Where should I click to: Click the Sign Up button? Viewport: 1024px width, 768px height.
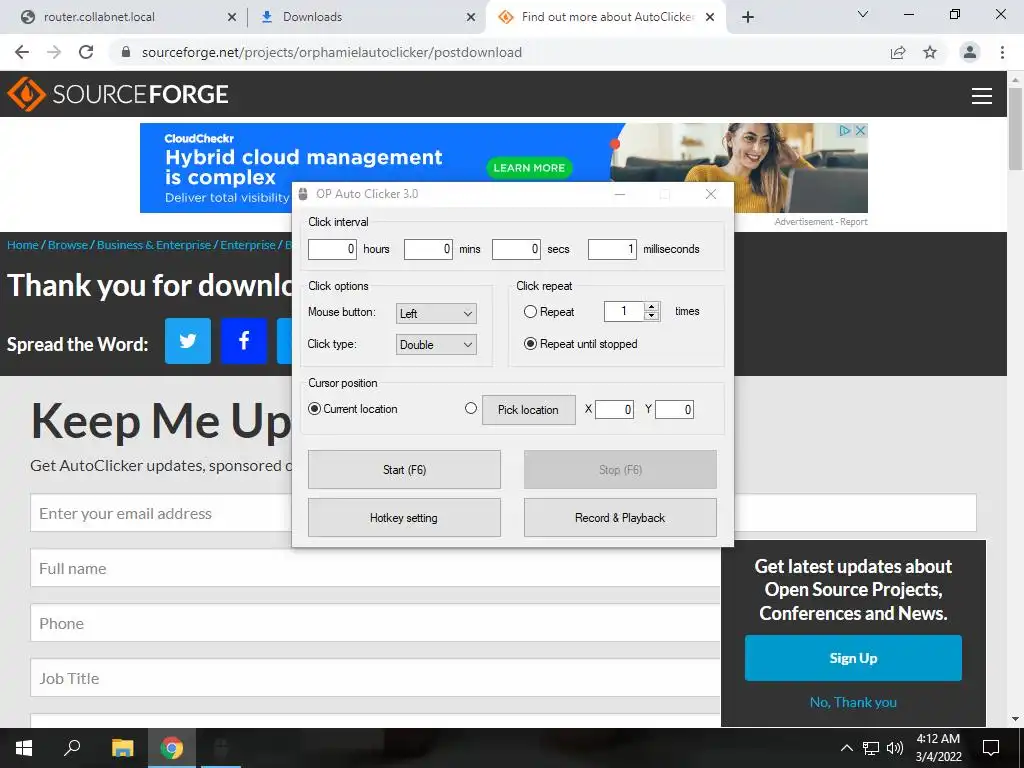[853, 658]
